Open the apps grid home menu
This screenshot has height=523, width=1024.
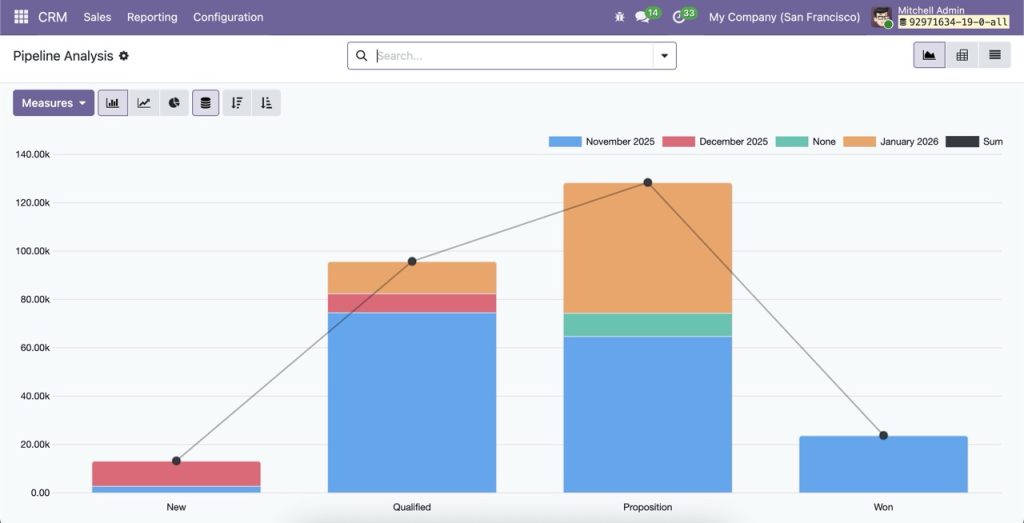[x=21, y=17]
